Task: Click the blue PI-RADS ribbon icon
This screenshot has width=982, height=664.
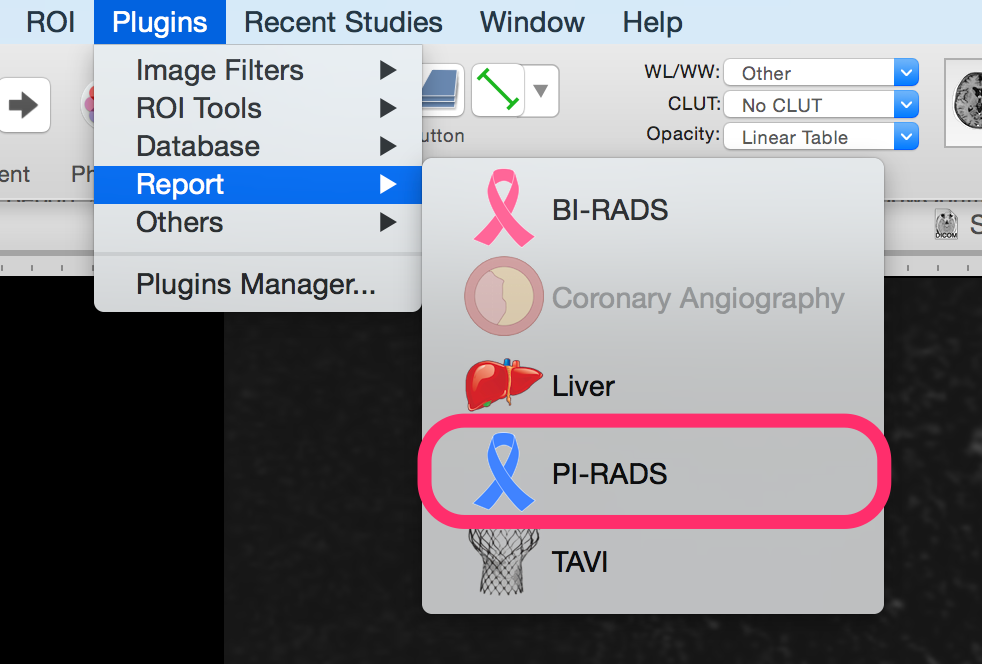Action: 504,472
